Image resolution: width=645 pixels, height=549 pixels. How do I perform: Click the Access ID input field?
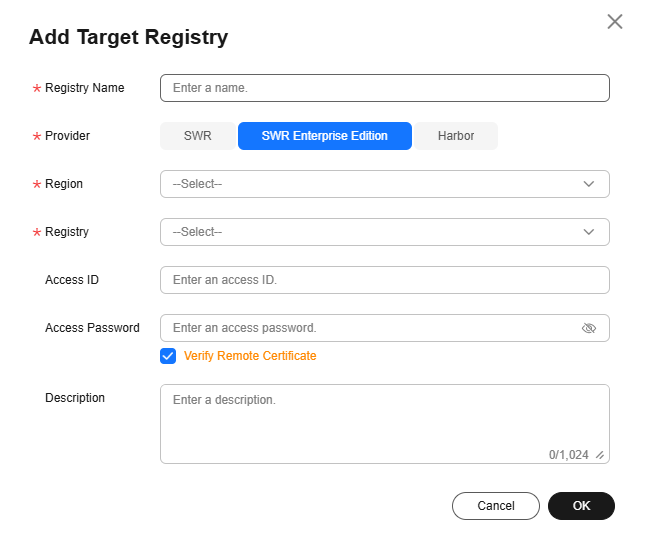tap(385, 280)
